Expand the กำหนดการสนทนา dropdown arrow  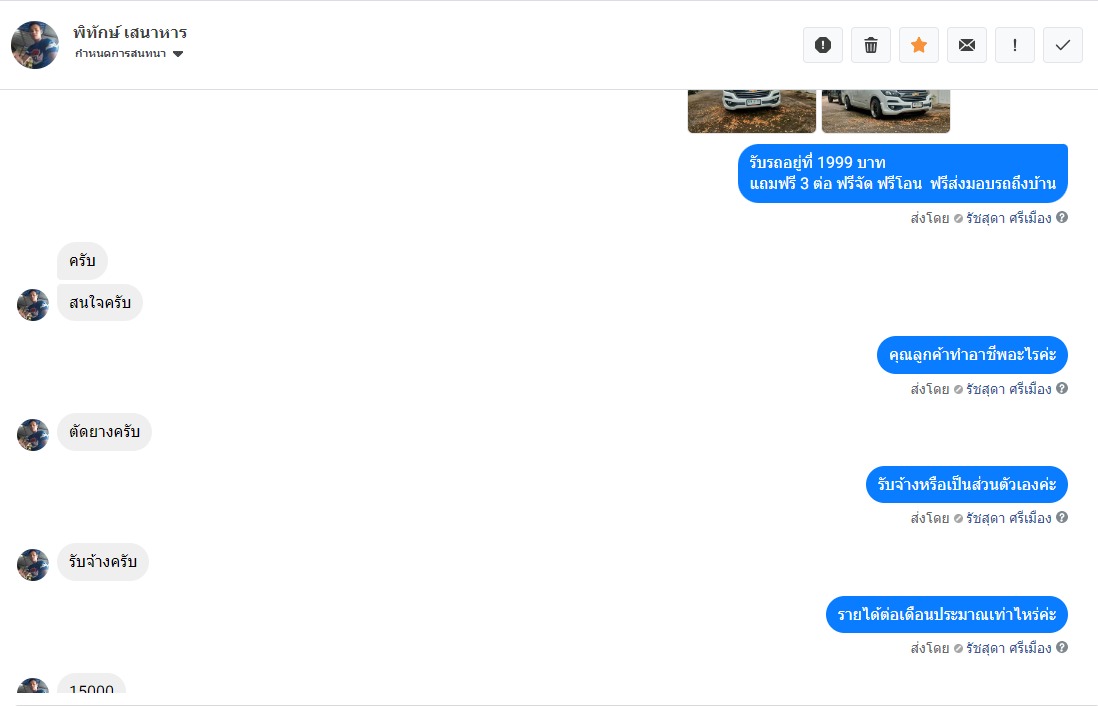tap(178, 54)
